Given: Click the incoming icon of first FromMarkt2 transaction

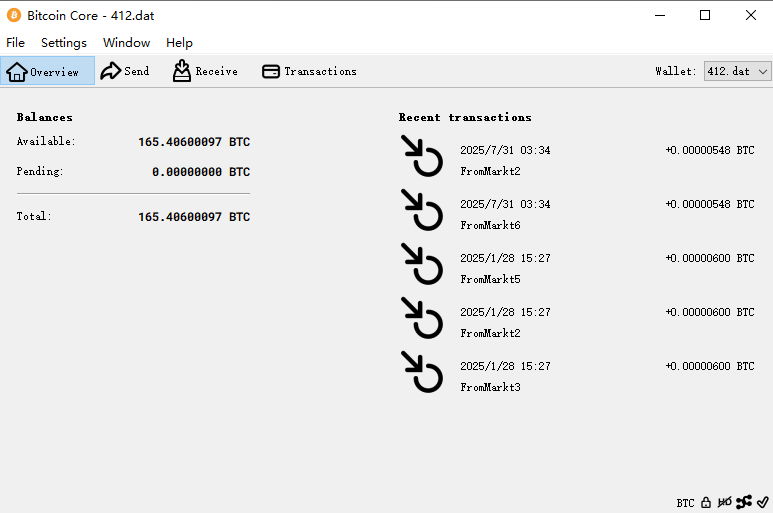Looking at the screenshot, I should pos(422,157).
